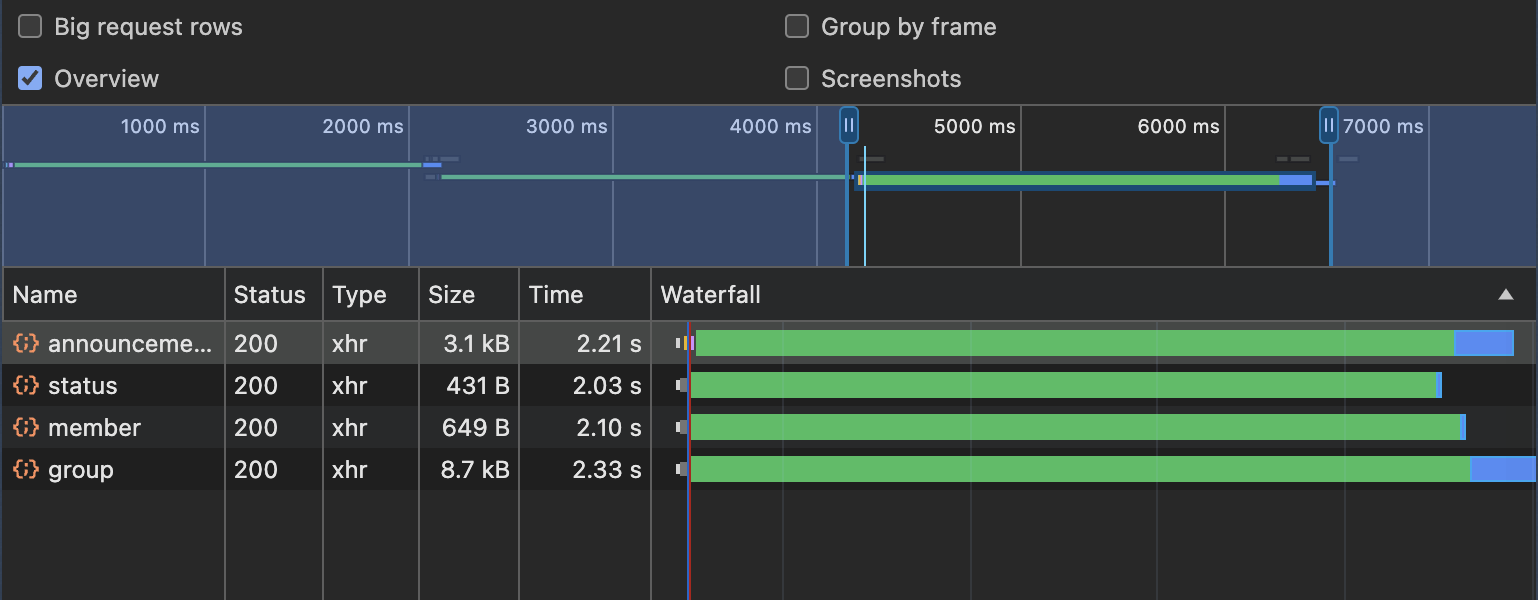Click the Waterfall sort arrow icon
Viewport: 1538px width, 600px height.
1505,295
